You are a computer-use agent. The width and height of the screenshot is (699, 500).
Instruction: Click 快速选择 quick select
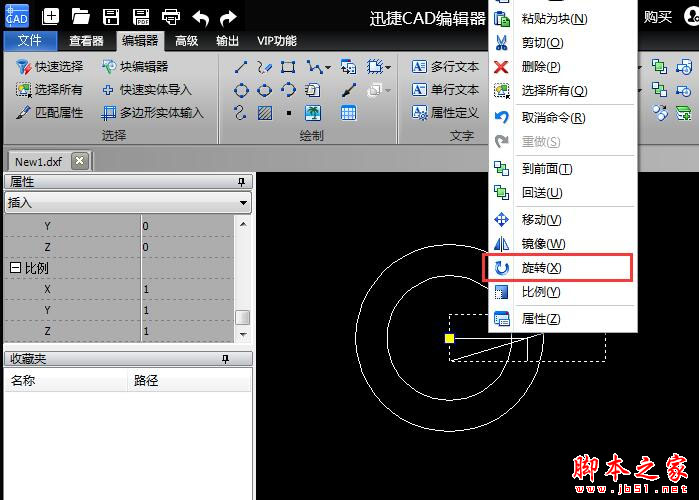[49, 67]
